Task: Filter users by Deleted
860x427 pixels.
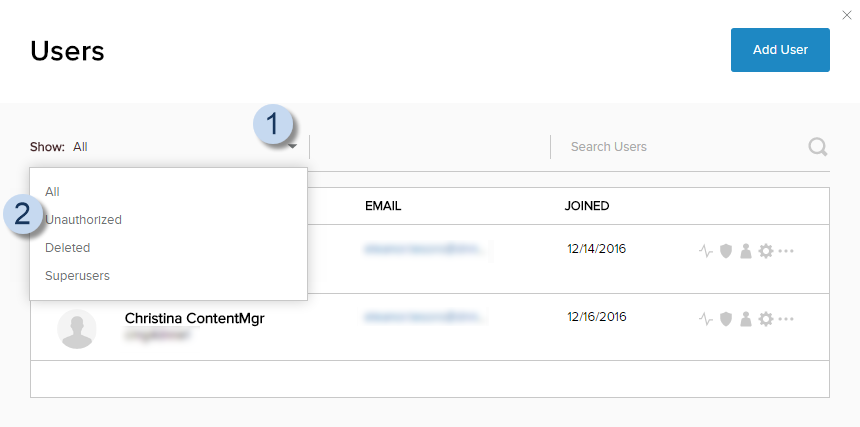Action: pyautogui.click(x=68, y=247)
